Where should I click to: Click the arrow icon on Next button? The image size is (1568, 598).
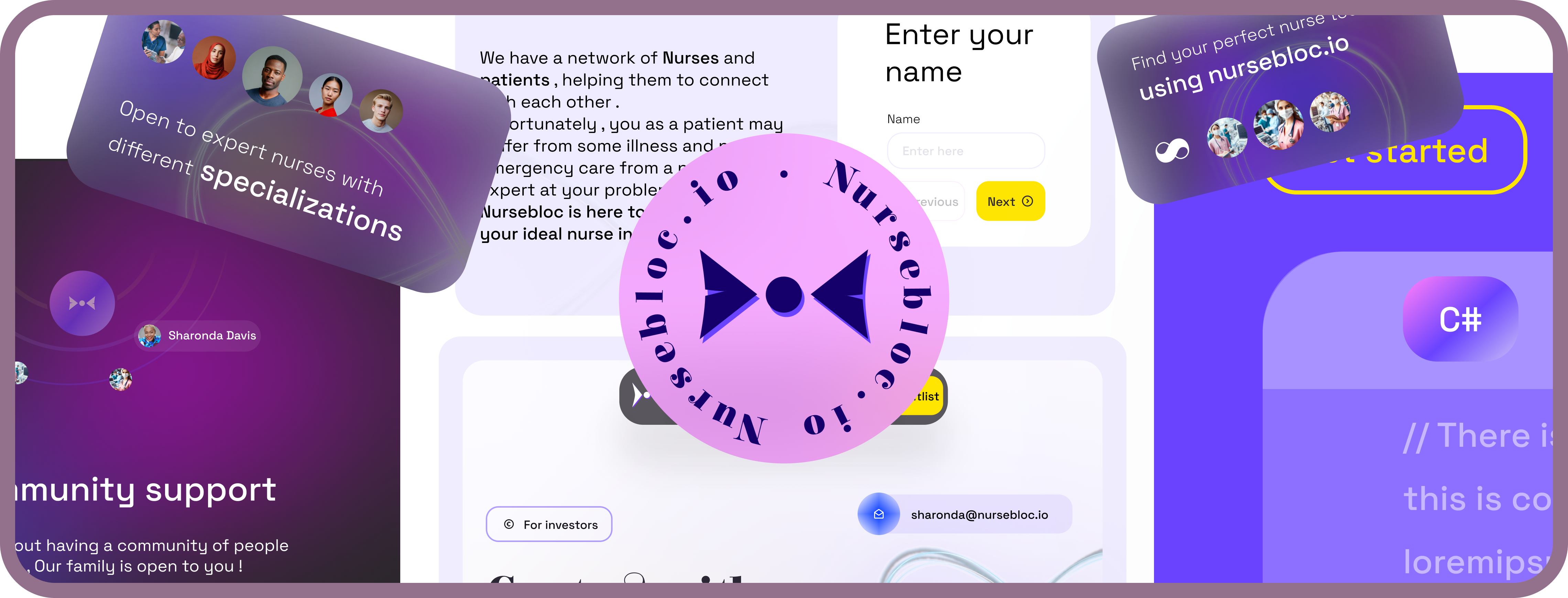(1027, 201)
